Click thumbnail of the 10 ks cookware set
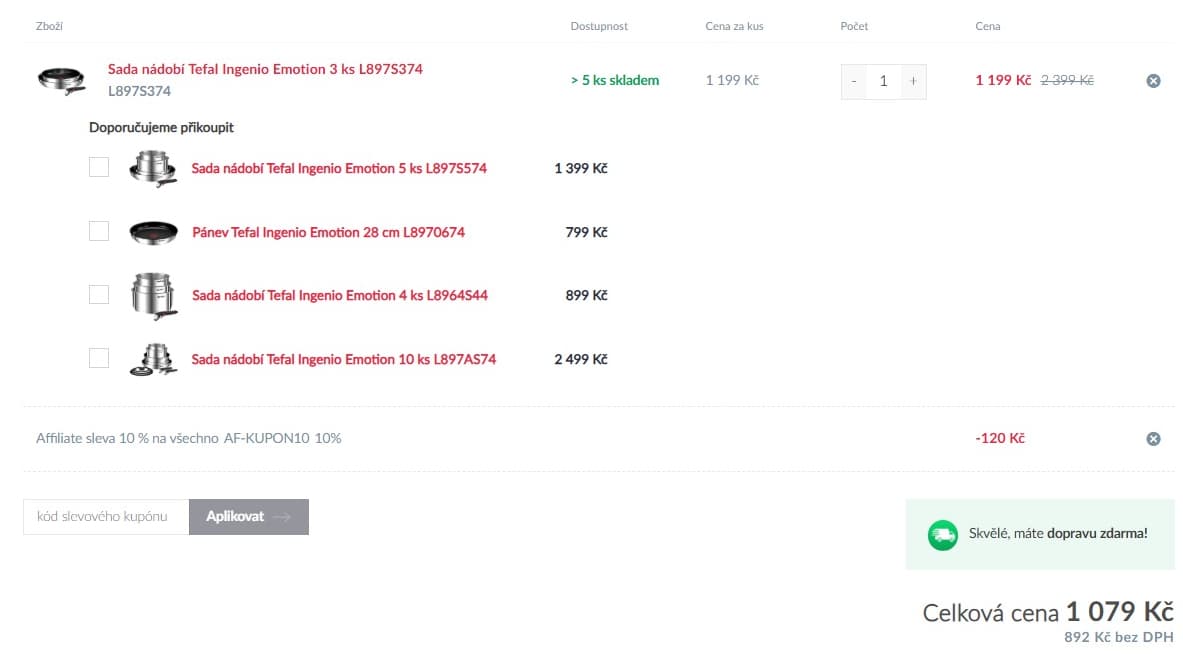Screen dimensions: 1183x664 point(154,359)
